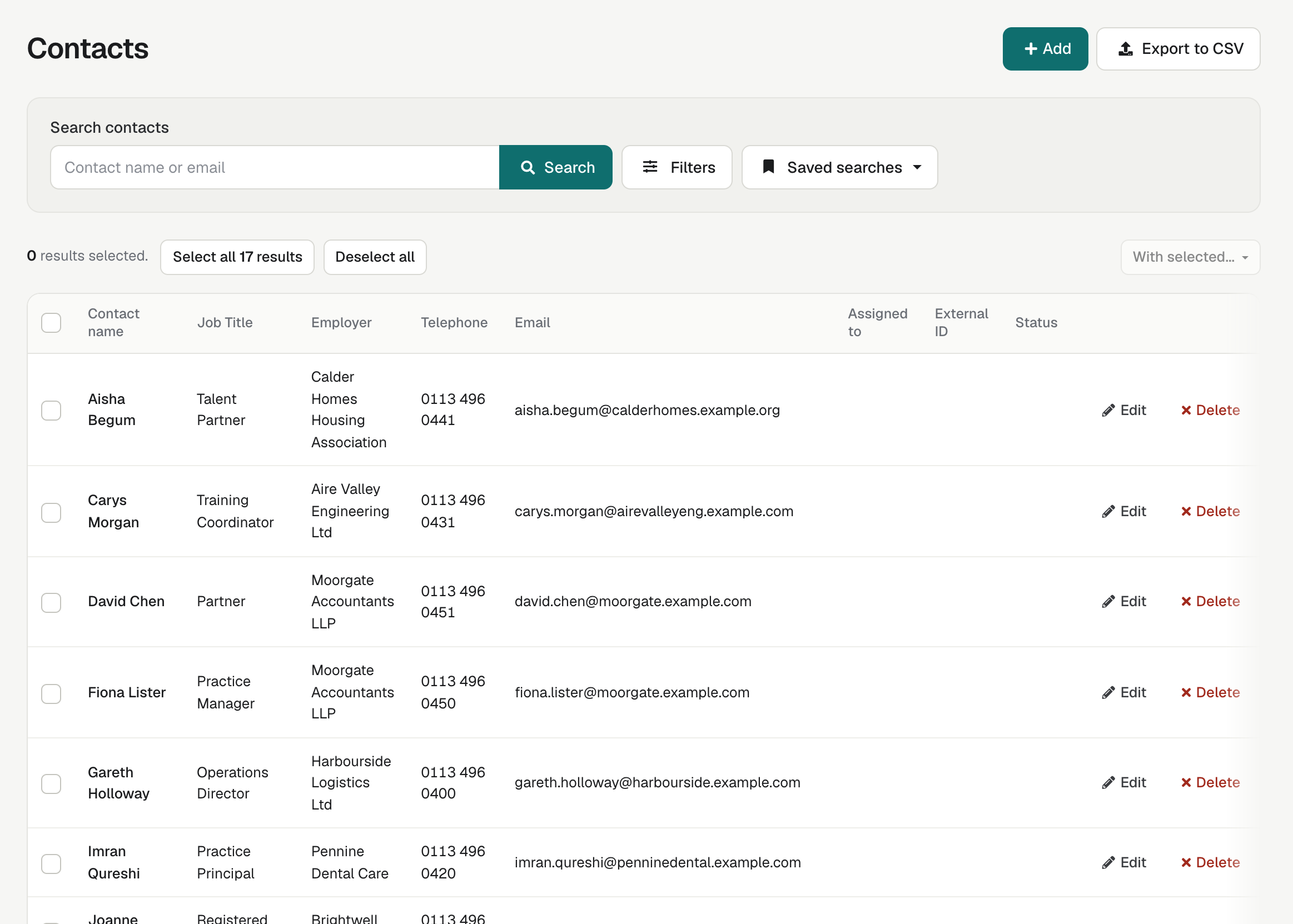The height and width of the screenshot is (924, 1293).
Task: Edit the Carys Morgan contact
Action: [1124, 512]
